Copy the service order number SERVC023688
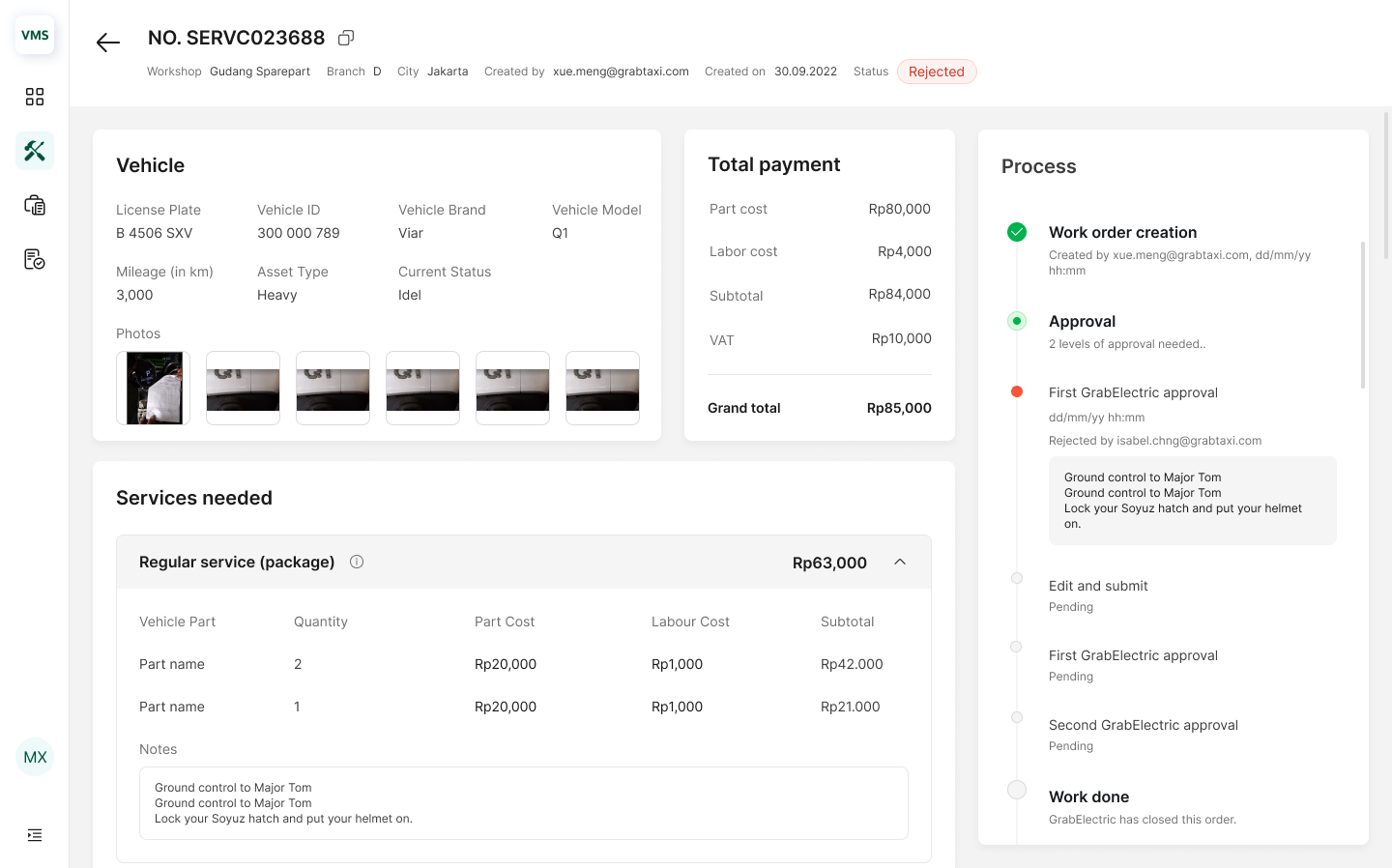The height and width of the screenshot is (868, 1392). pos(346,38)
